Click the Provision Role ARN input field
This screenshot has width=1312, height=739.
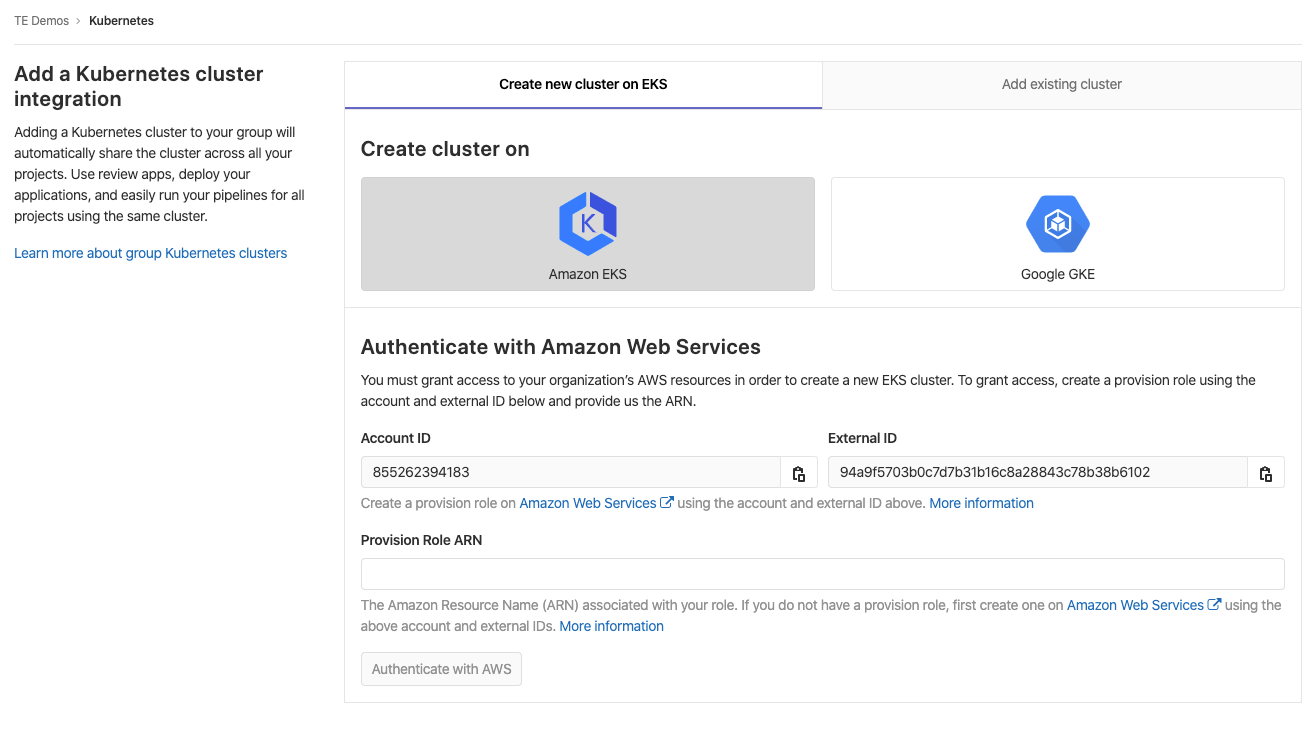point(822,573)
